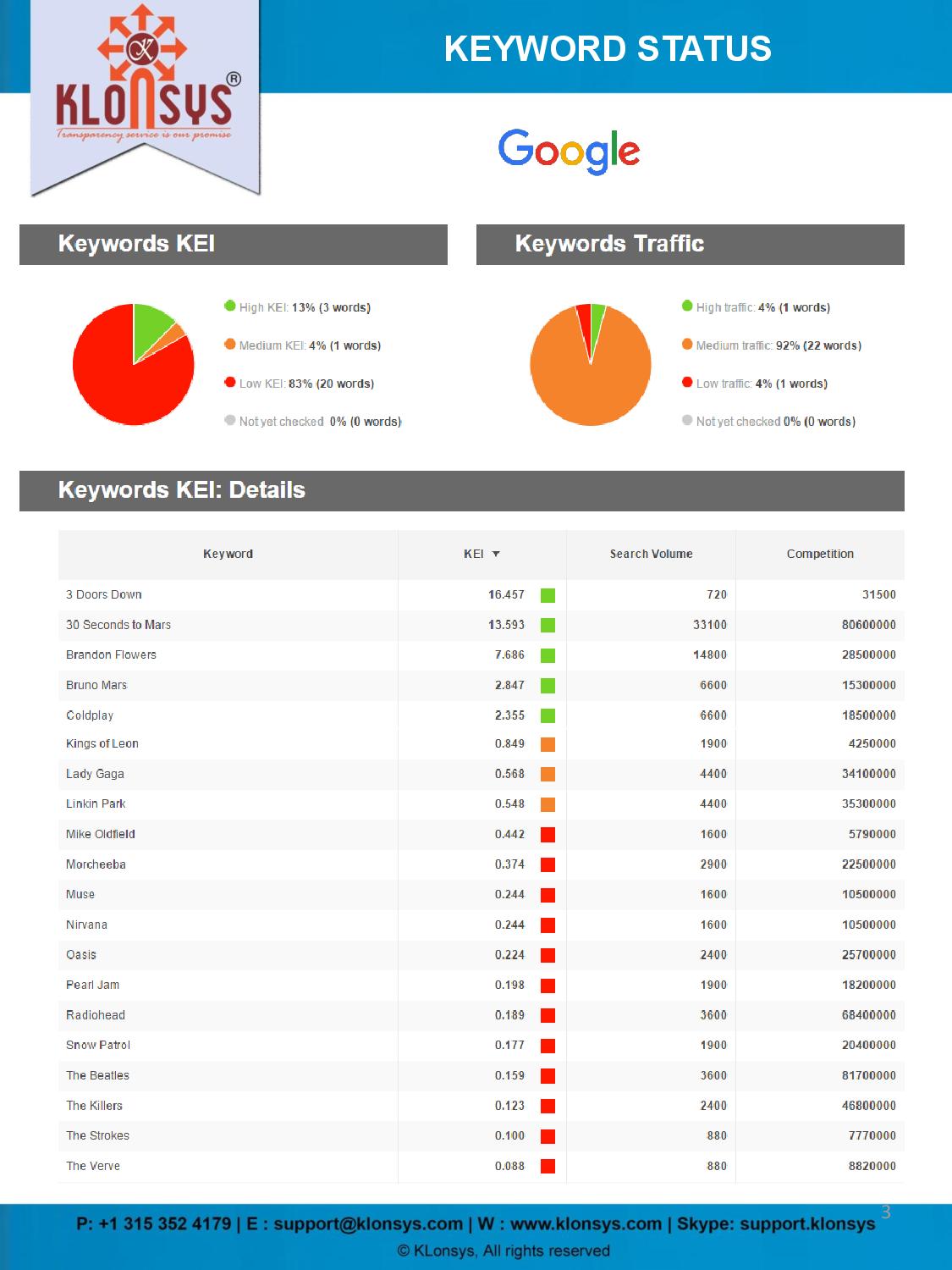Screen dimensions: 952x1270
Task: Click the Skype support.klonsys contact
Action: 776,1223
